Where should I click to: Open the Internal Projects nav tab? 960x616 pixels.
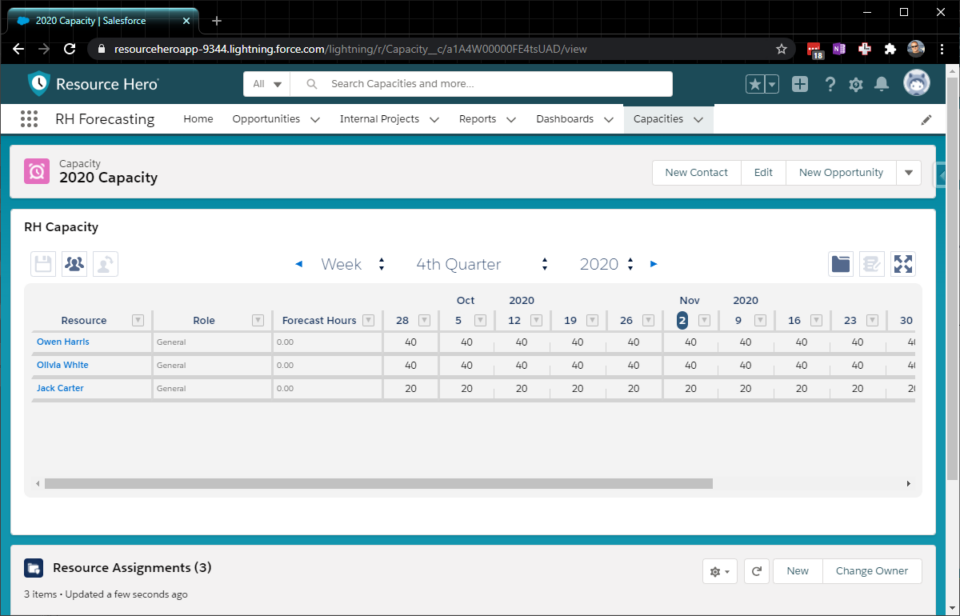coord(380,119)
